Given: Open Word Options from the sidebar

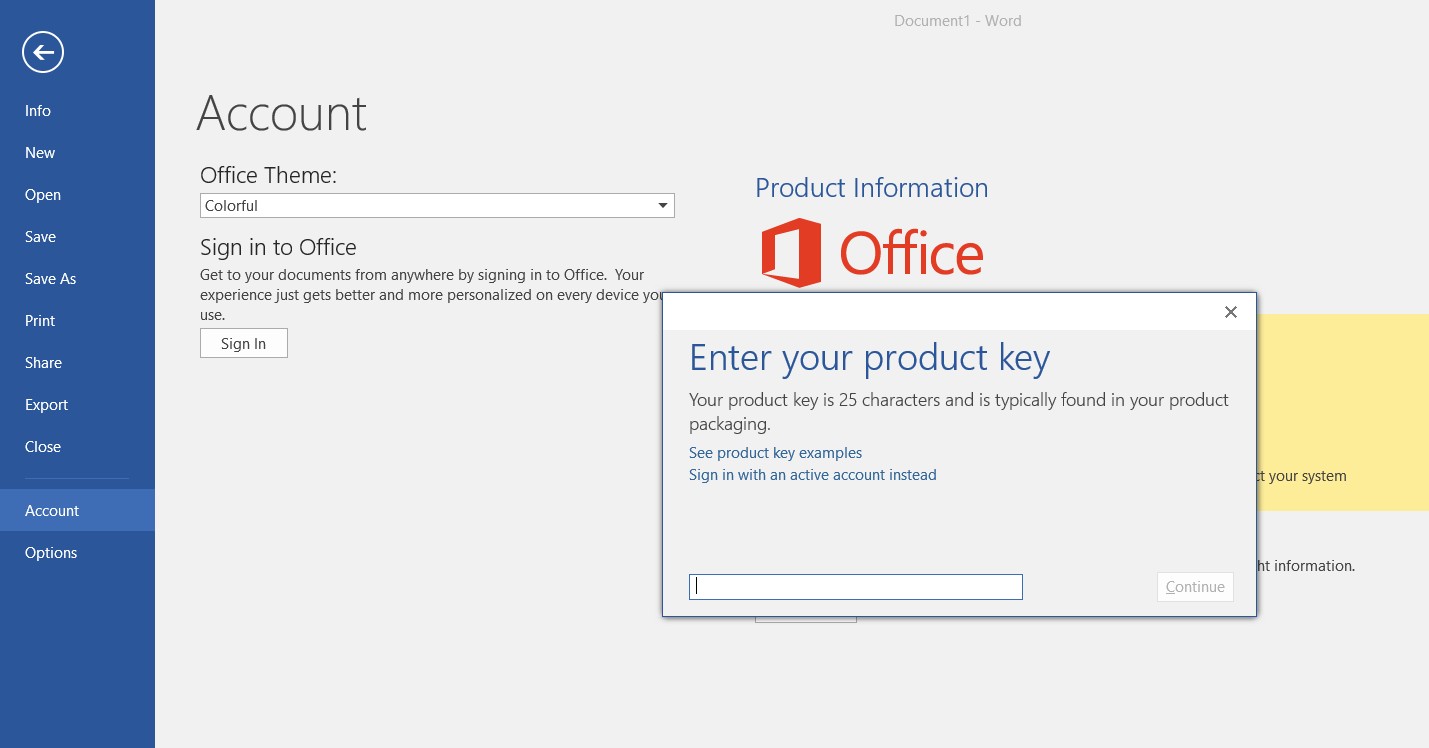Looking at the screenshot, I should pos(51,552).
